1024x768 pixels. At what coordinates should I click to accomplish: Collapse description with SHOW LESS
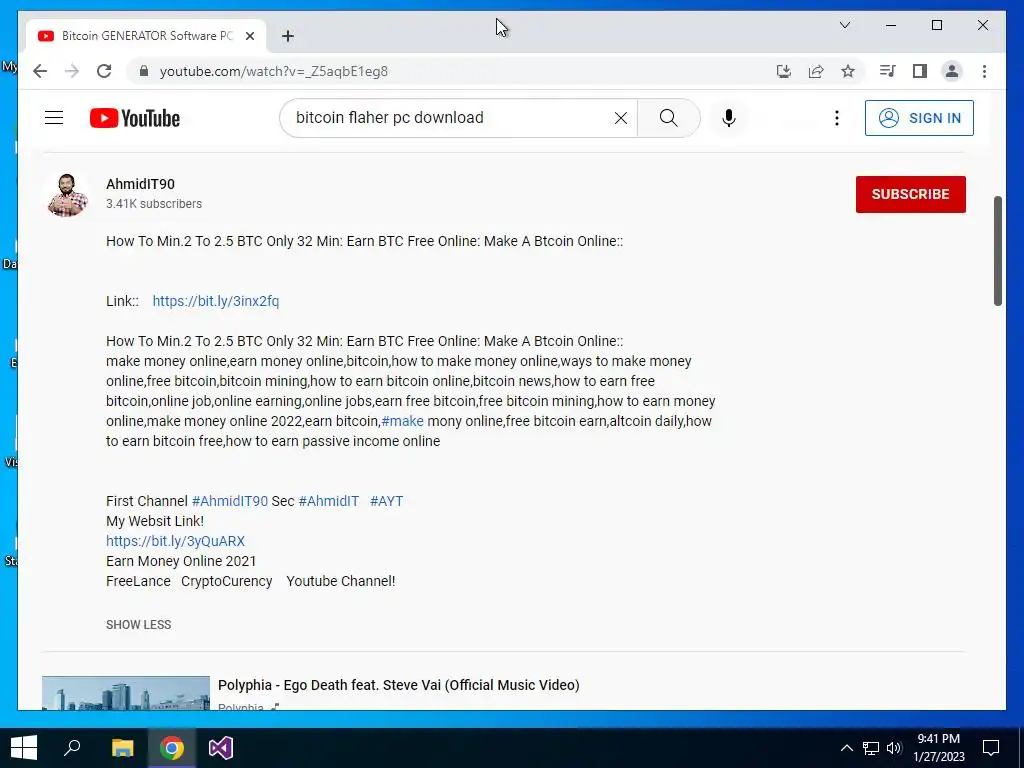click(138, 624)
